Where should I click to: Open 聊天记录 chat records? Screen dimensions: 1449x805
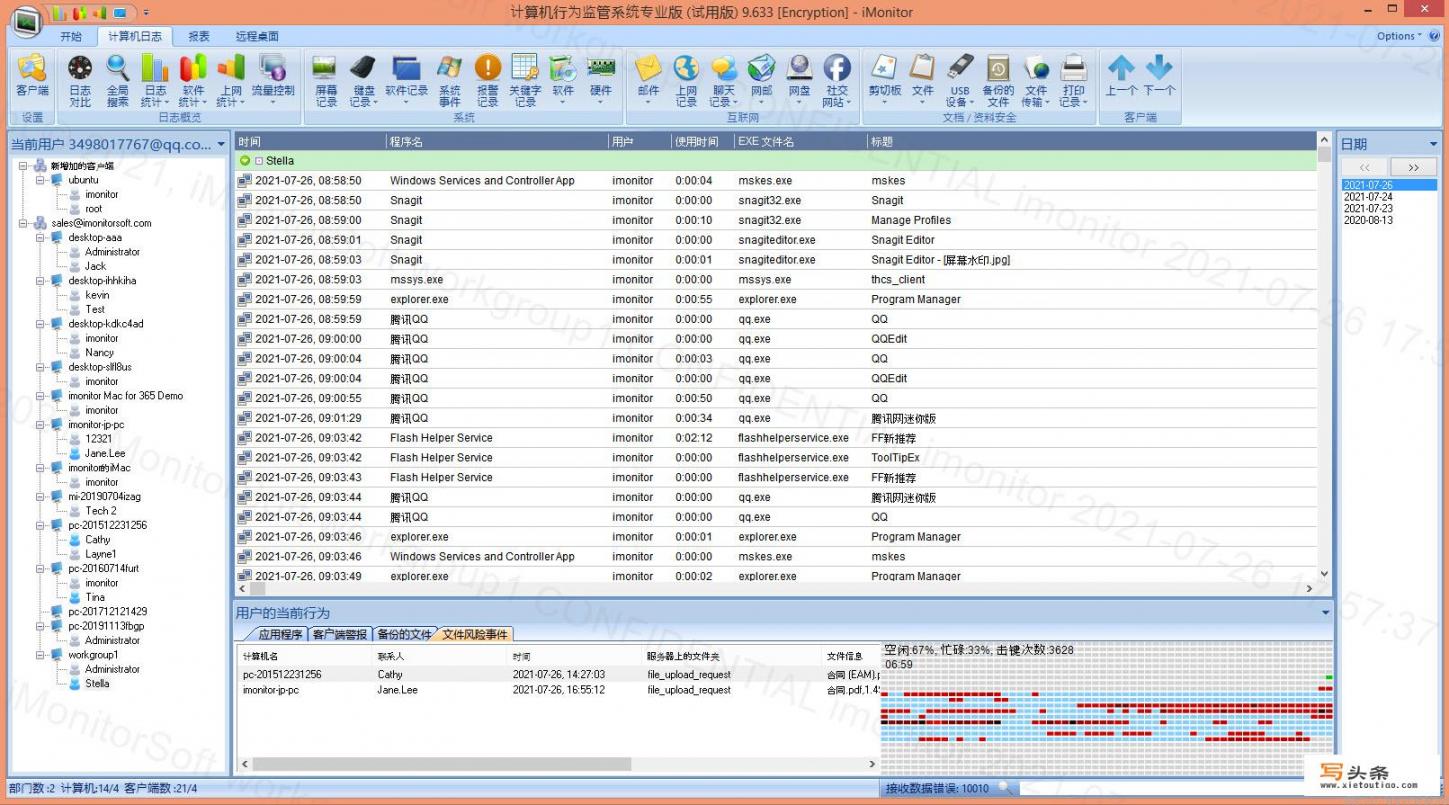(724, 79)
